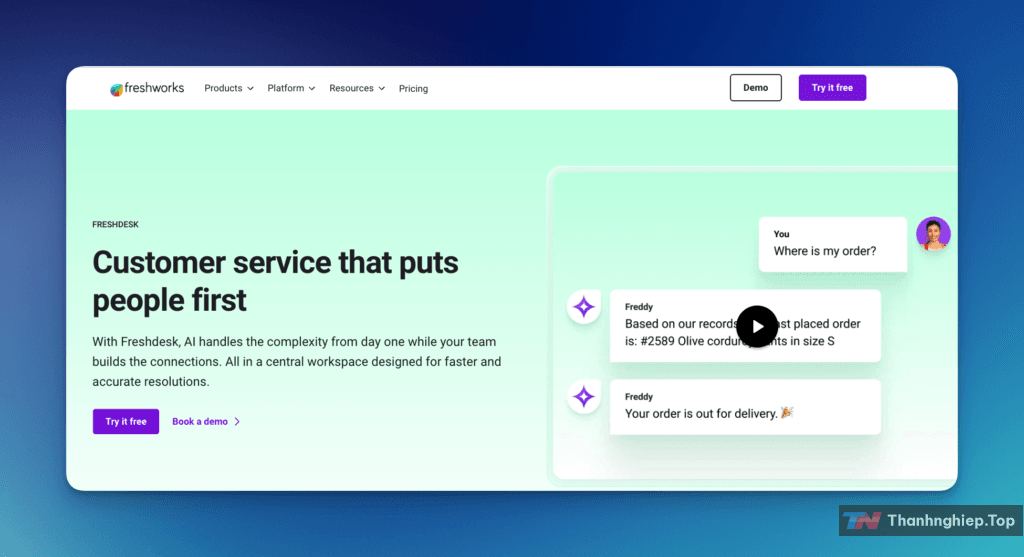Go to the Pricing page

click(413, 89)
